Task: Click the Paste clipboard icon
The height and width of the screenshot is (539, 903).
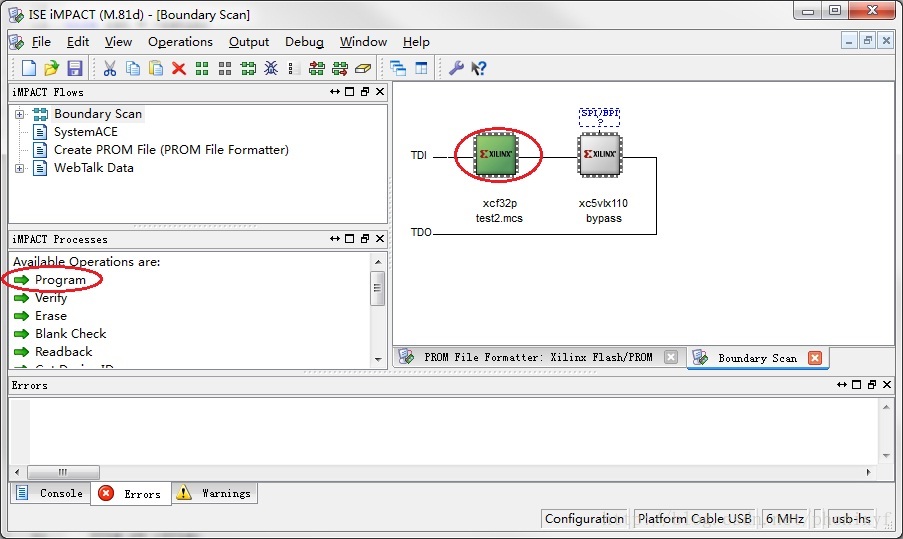Action: (155, 68)
